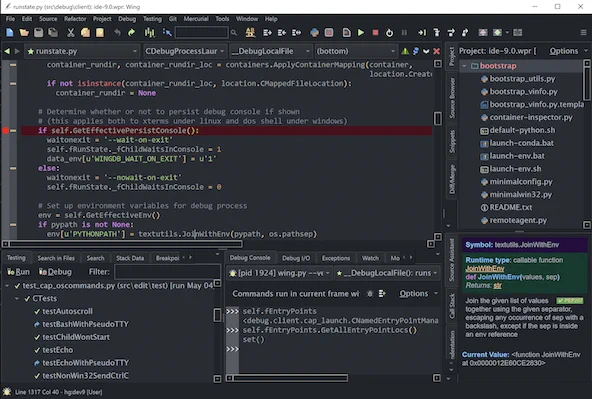The height and width of the screenshot is (399, 592).
Task: Open the replace tool icon
Action: [x=250, y=33]
